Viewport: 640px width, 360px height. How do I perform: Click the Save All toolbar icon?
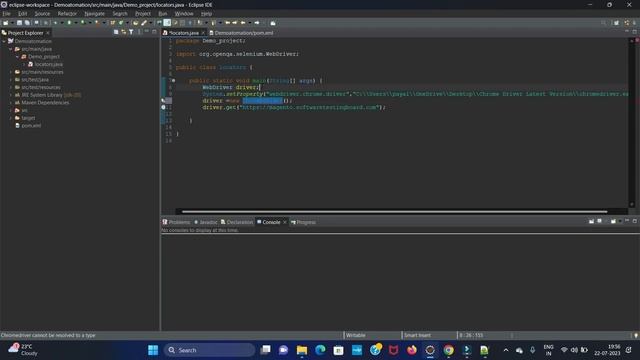(27, 23)
